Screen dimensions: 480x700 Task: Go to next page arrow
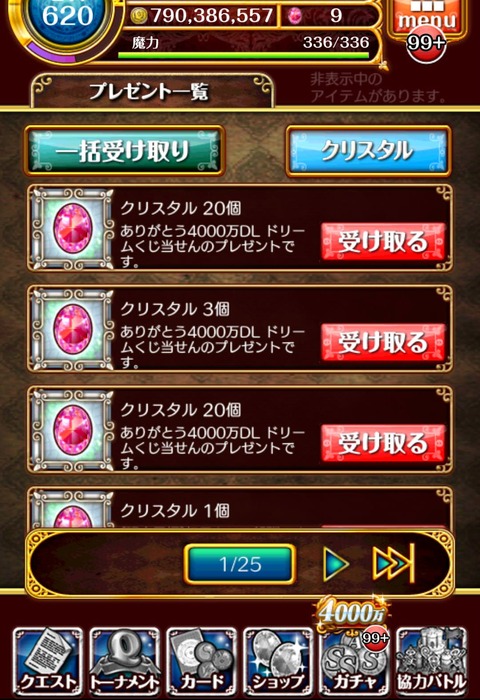pos(336,564)
